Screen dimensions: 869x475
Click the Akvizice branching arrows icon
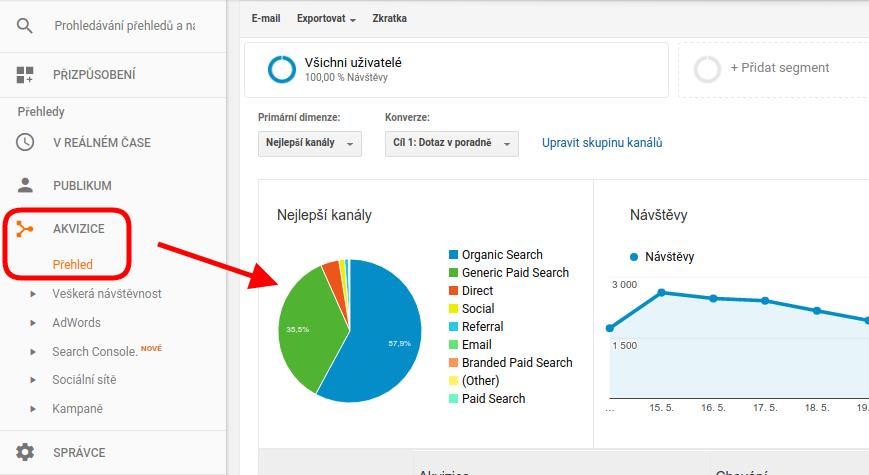(25, 229)
